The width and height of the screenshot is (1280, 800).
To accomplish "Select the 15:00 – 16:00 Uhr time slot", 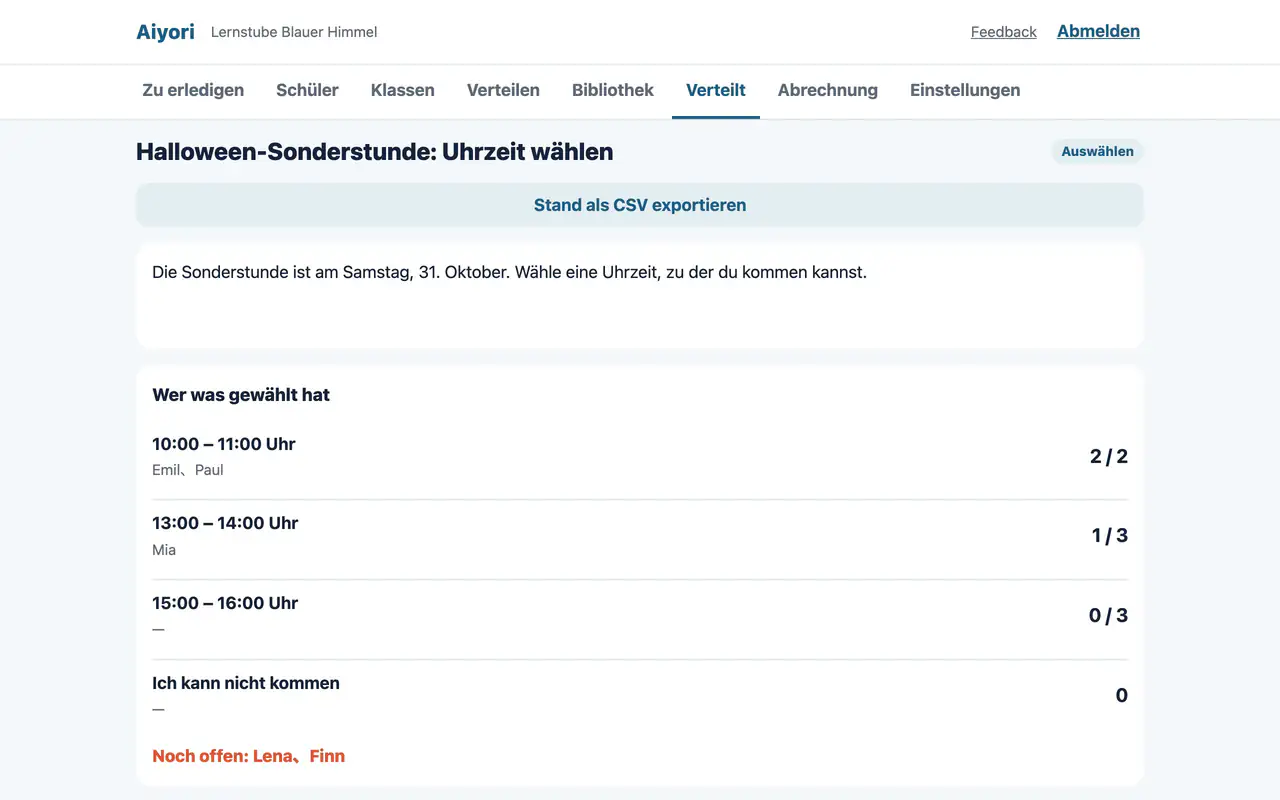I will coord(225,603).
